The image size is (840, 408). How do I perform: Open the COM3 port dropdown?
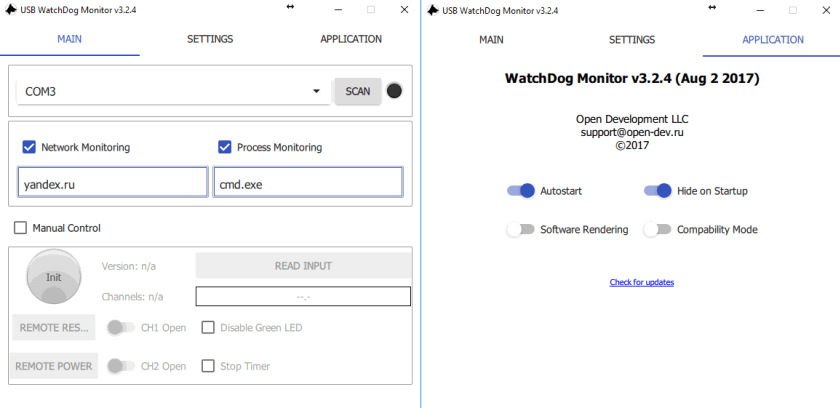(173, 91)
